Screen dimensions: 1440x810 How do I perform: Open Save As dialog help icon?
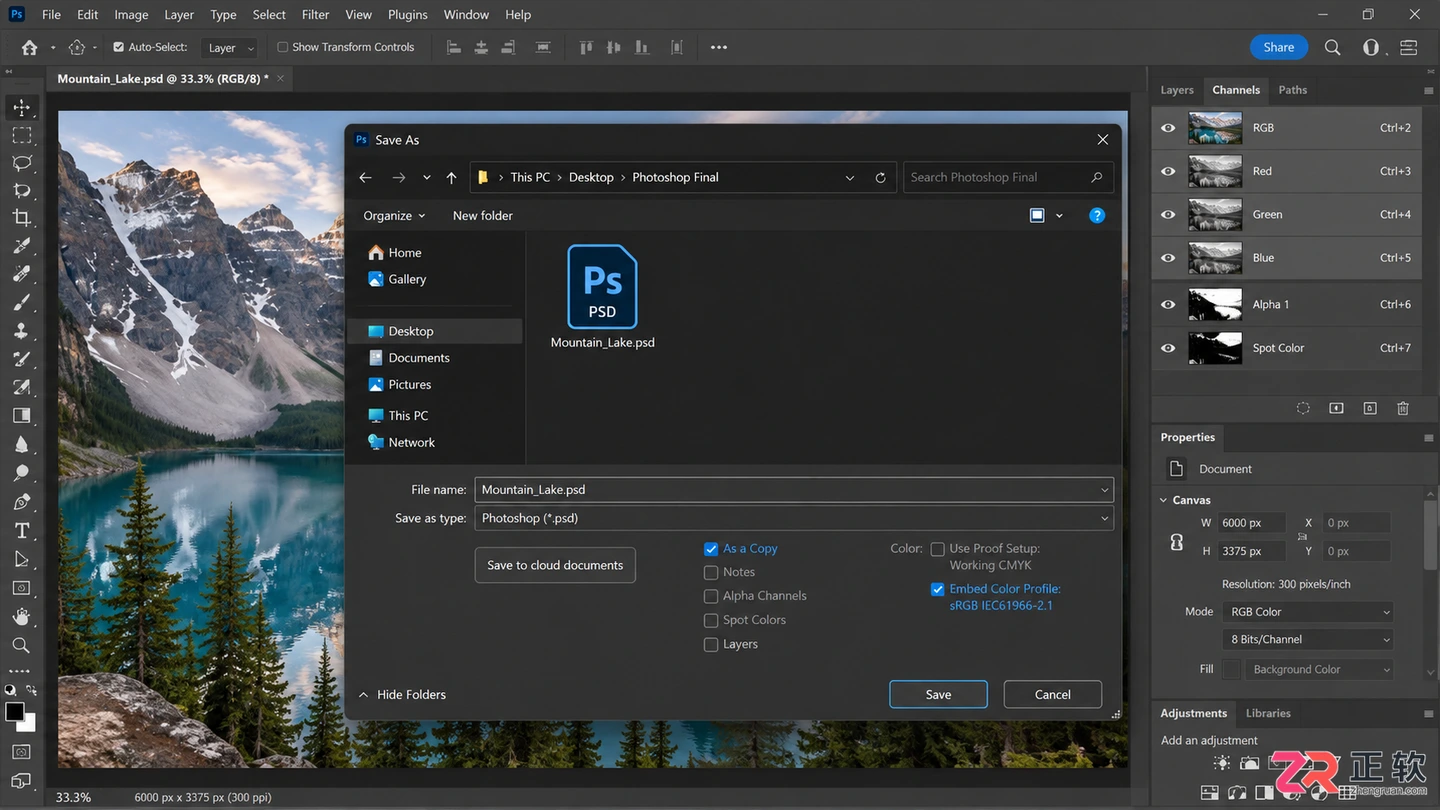[x=1097, y=215]
